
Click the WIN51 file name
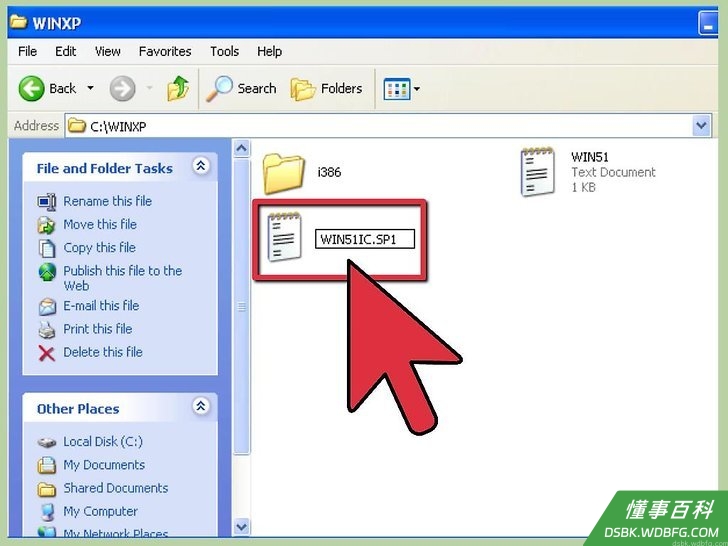(590, 157)
